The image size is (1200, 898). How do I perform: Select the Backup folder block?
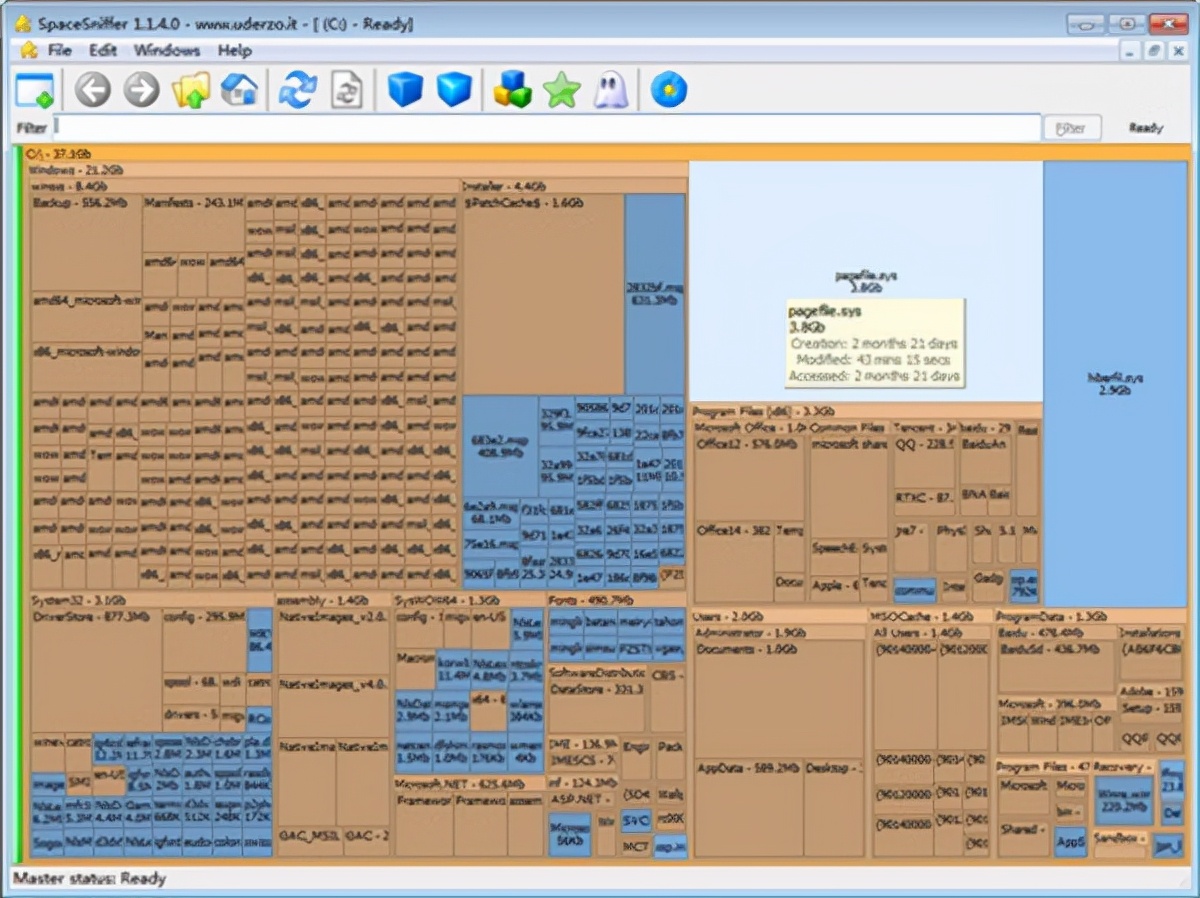coord(86,243)
